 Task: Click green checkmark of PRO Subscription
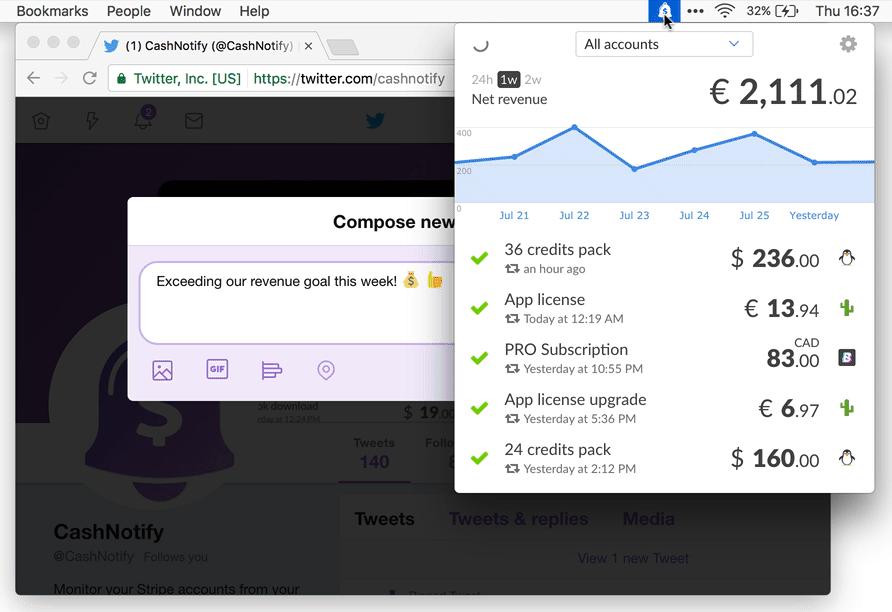coord(480,358)
